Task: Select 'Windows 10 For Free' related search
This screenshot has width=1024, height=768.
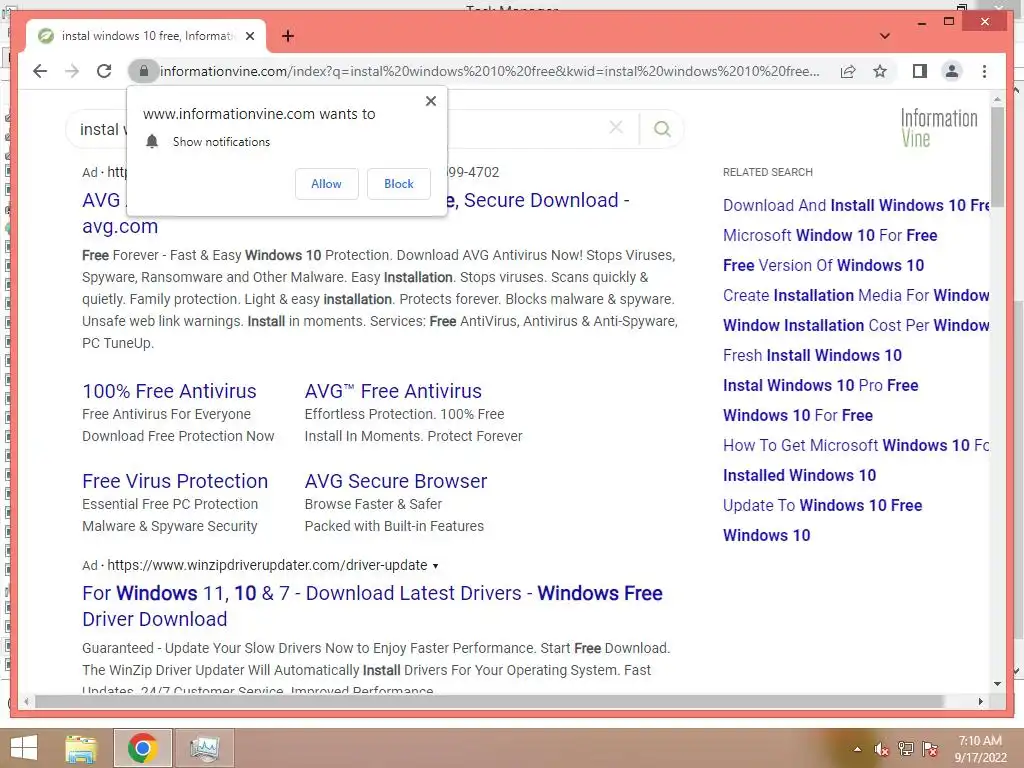Action: point(798,416)
